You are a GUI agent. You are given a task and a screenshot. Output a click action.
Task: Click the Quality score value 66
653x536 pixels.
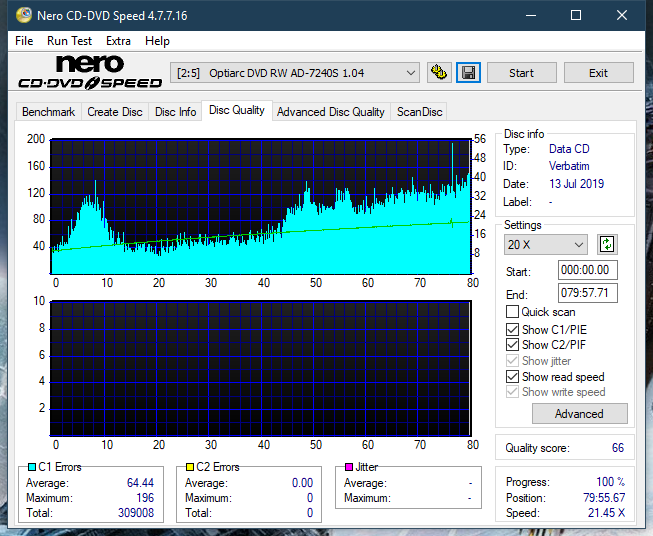click(618, 448)
